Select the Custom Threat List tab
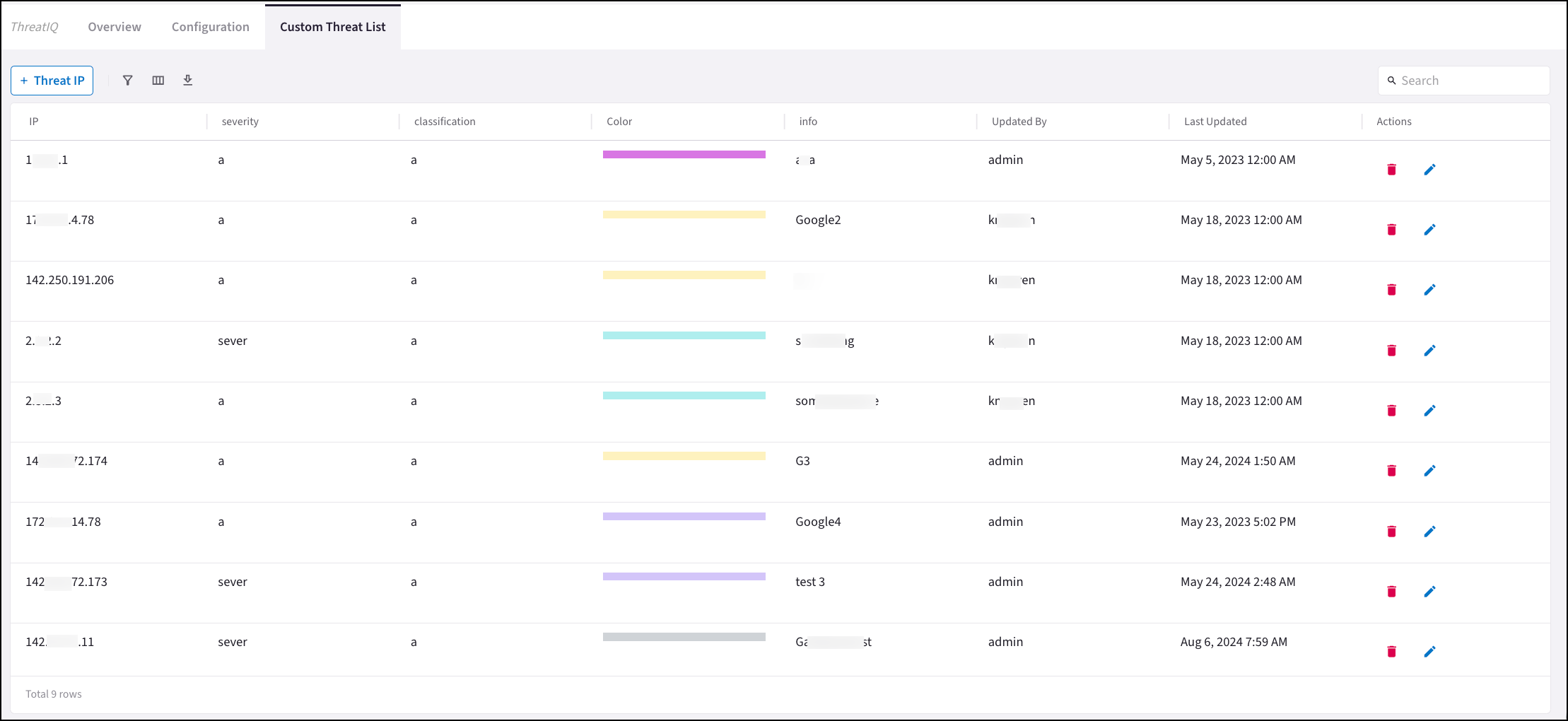 click(332, 26)
